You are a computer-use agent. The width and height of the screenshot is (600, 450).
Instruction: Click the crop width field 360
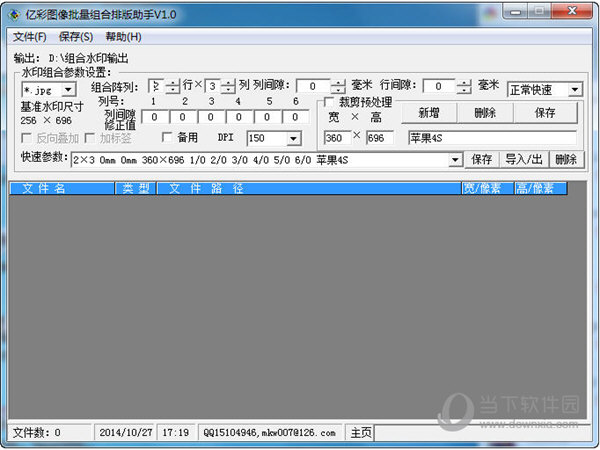tap(337, 138)
